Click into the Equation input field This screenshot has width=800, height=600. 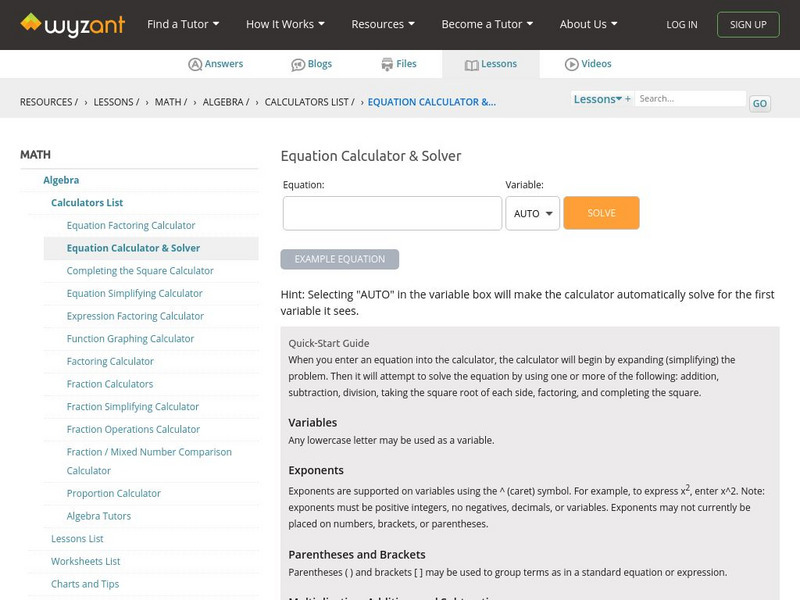tap(392, 213)
